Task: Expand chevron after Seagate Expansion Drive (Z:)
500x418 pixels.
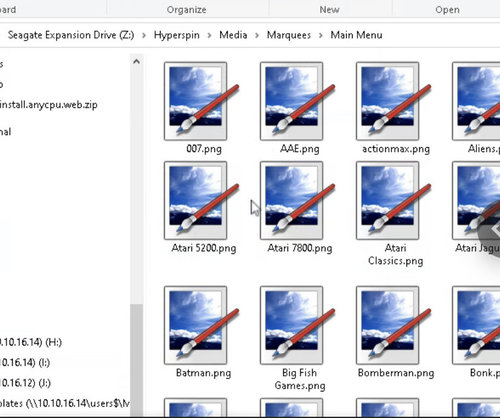Action: (144, 35)
